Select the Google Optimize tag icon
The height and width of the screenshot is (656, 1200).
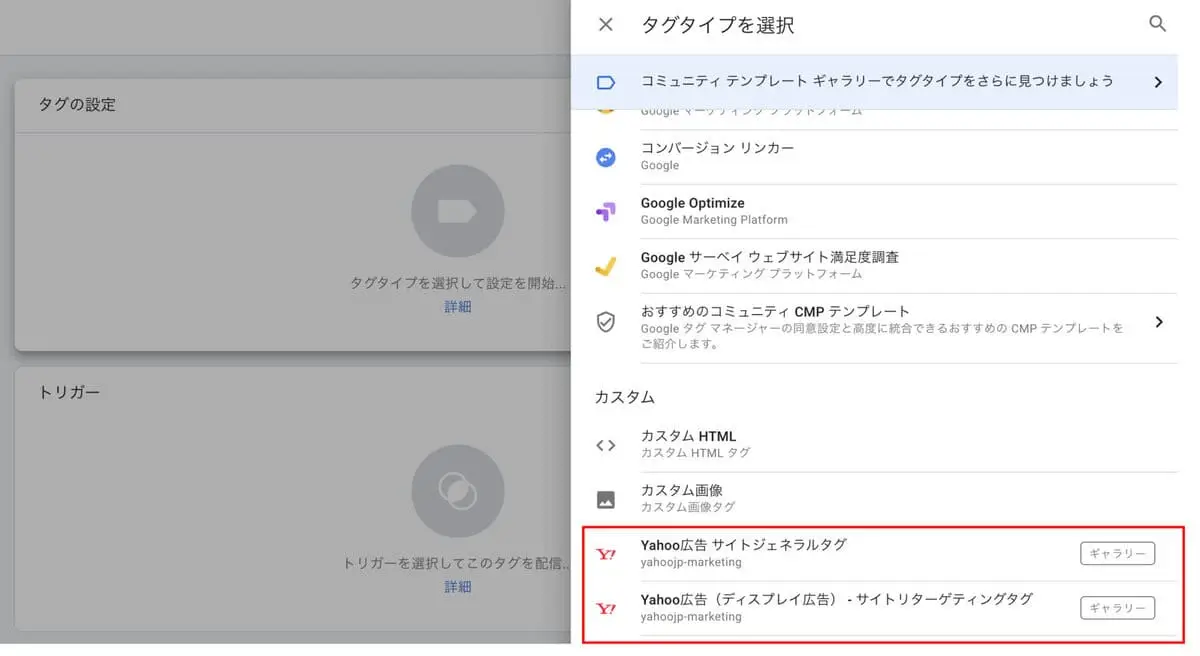pyautogui.click(x=605, y=210)
